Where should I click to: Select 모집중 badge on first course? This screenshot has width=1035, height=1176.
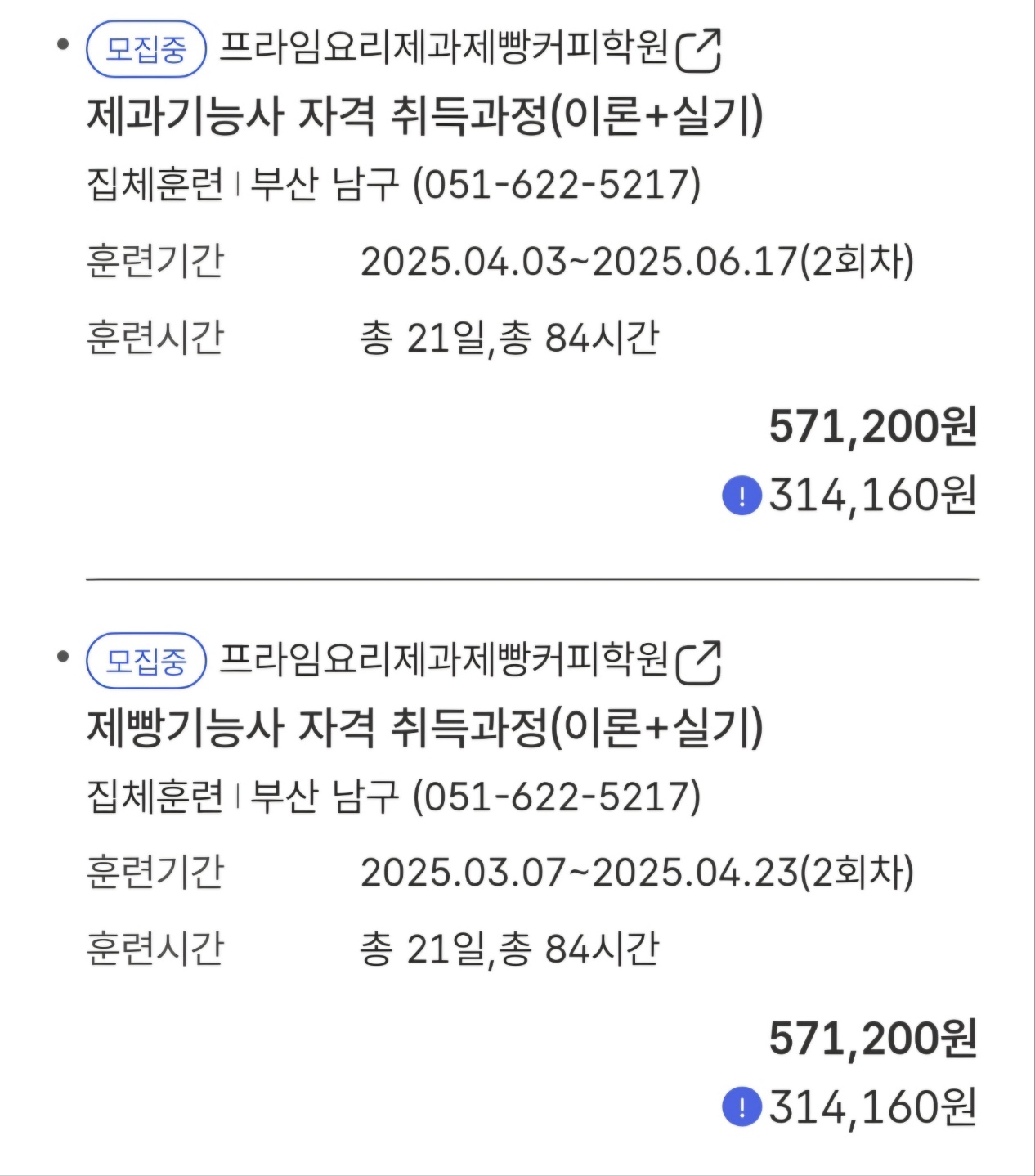pos(146,49)
